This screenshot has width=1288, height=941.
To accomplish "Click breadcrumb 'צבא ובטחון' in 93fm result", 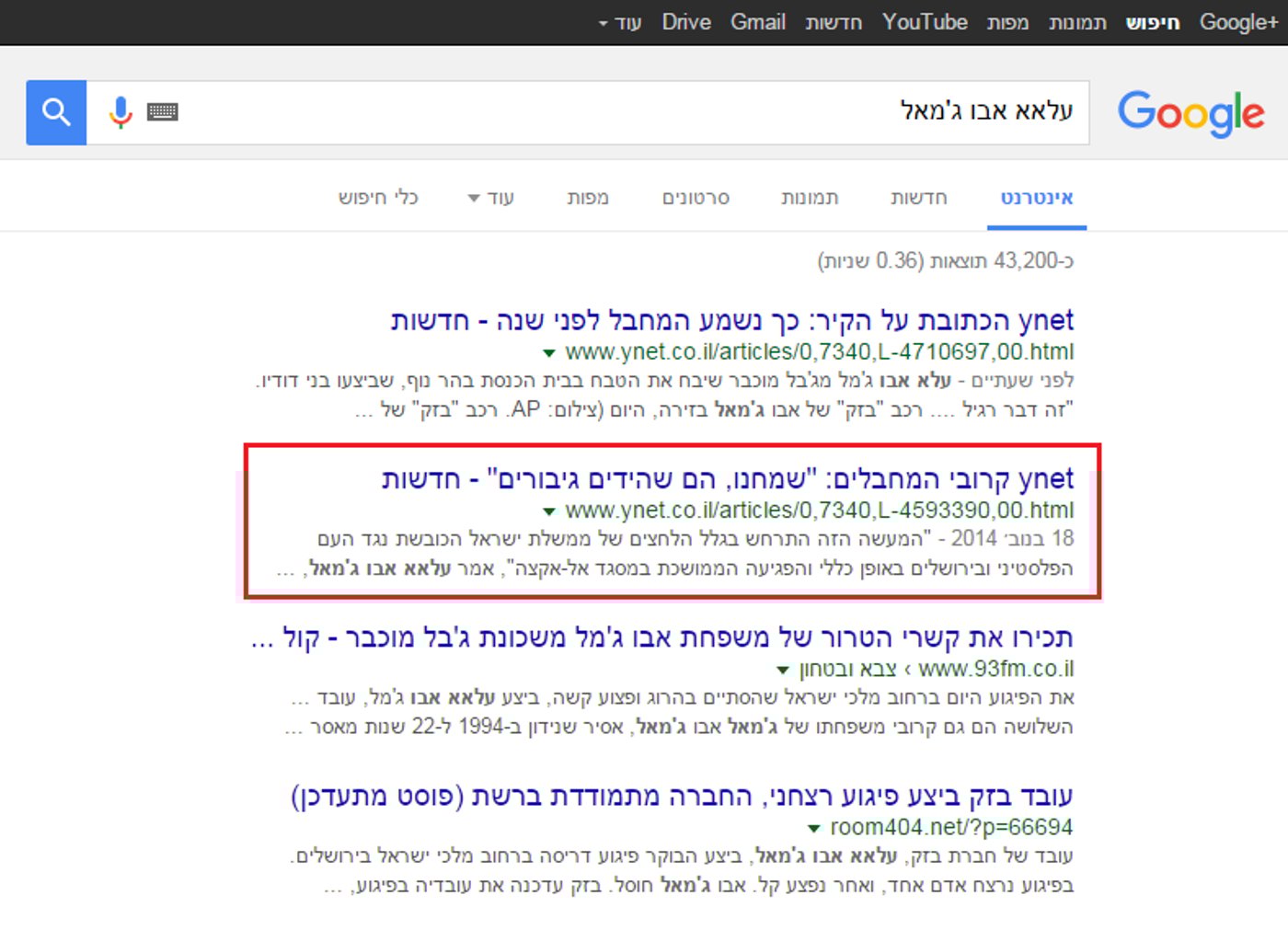I will (x=848, y=669).
